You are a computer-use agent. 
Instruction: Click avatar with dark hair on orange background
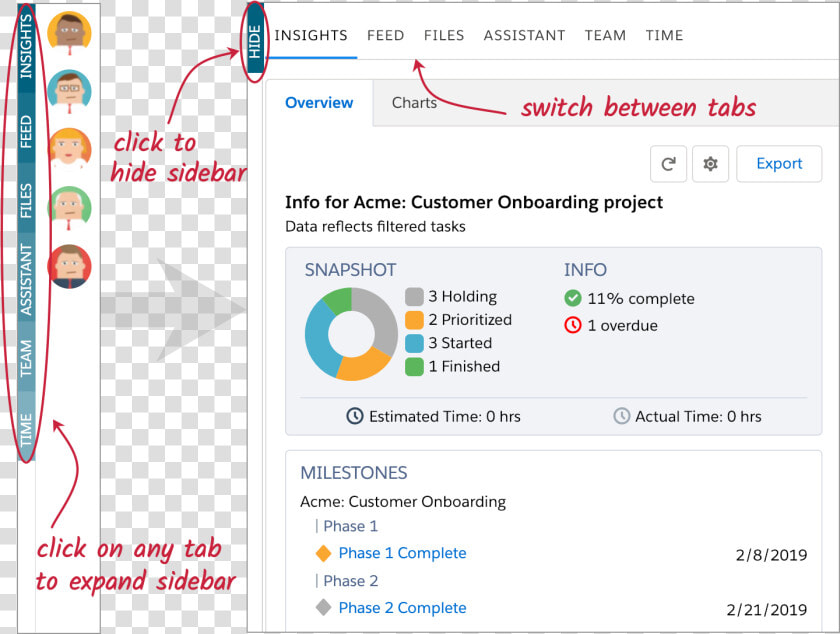69,33
